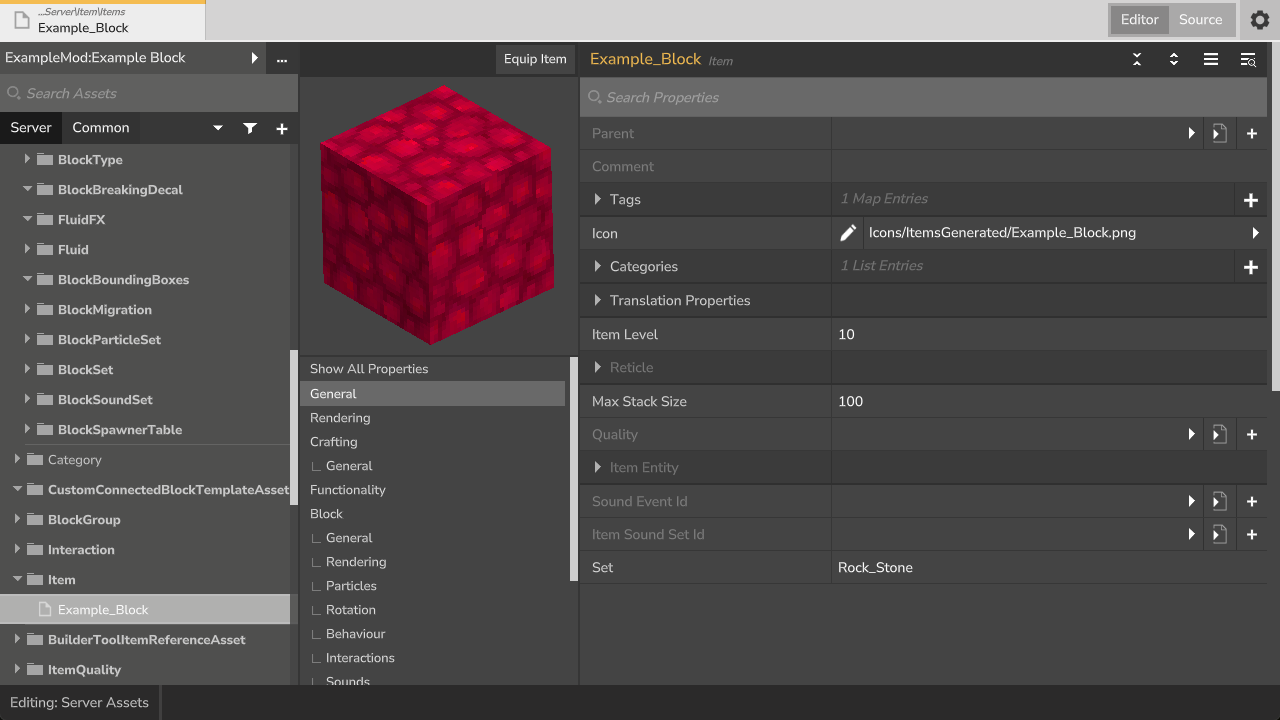The height and width of the screenshot is (720, 1280).
Task: Click the plus icon in the Parent row
Action: coord(1251,133)
